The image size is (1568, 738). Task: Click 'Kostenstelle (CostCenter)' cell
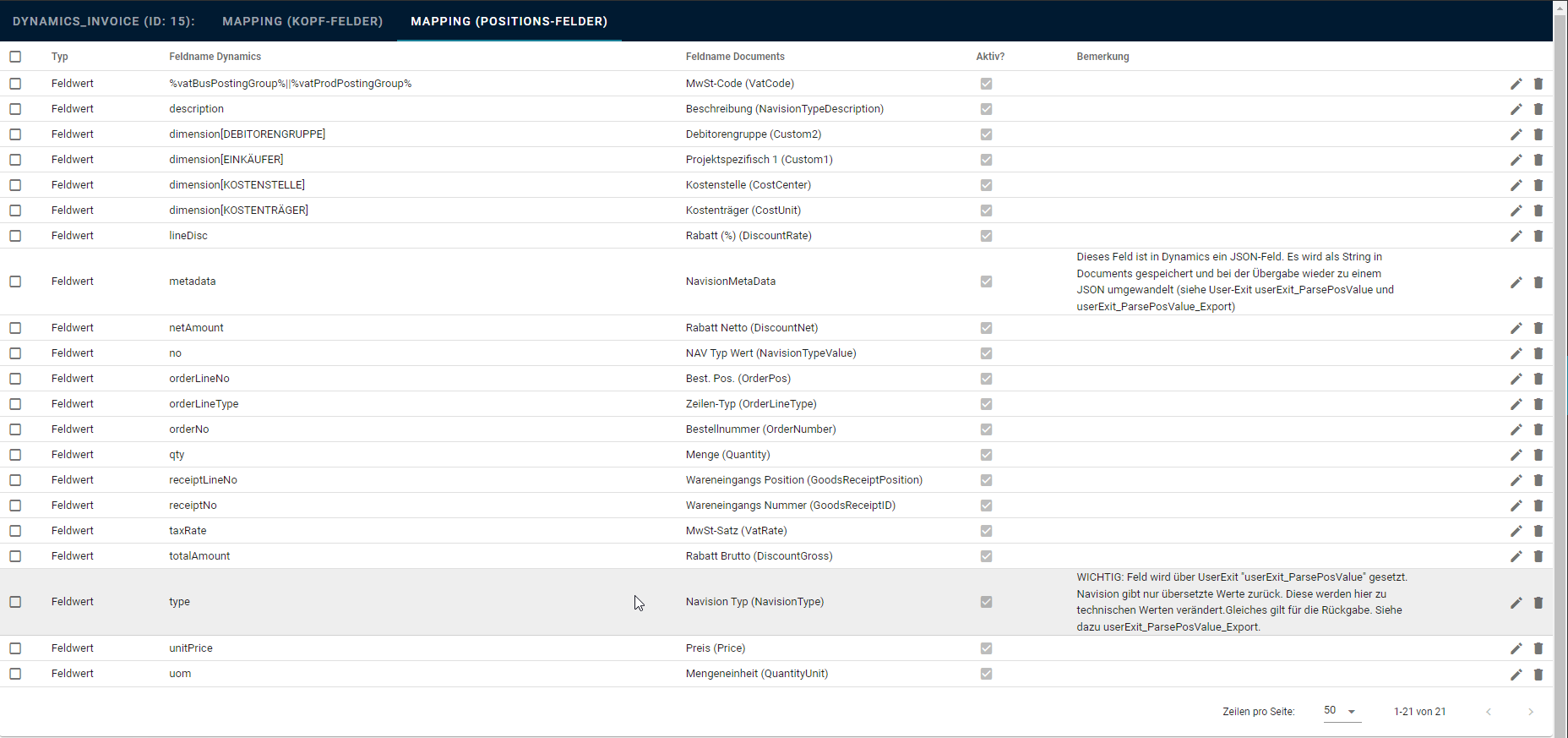[749, 185]
